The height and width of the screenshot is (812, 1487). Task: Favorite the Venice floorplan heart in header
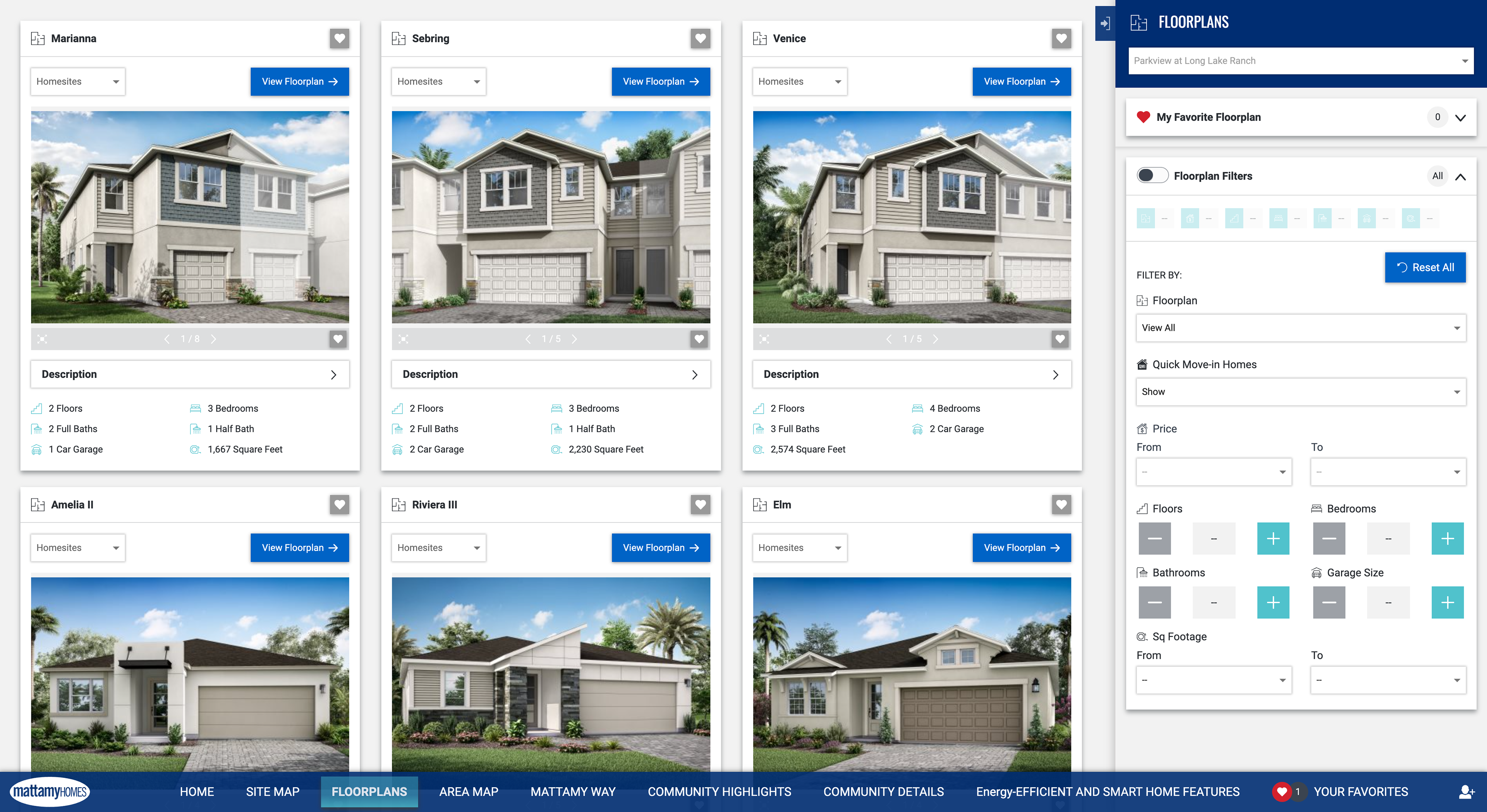(x=1061, y=39)
